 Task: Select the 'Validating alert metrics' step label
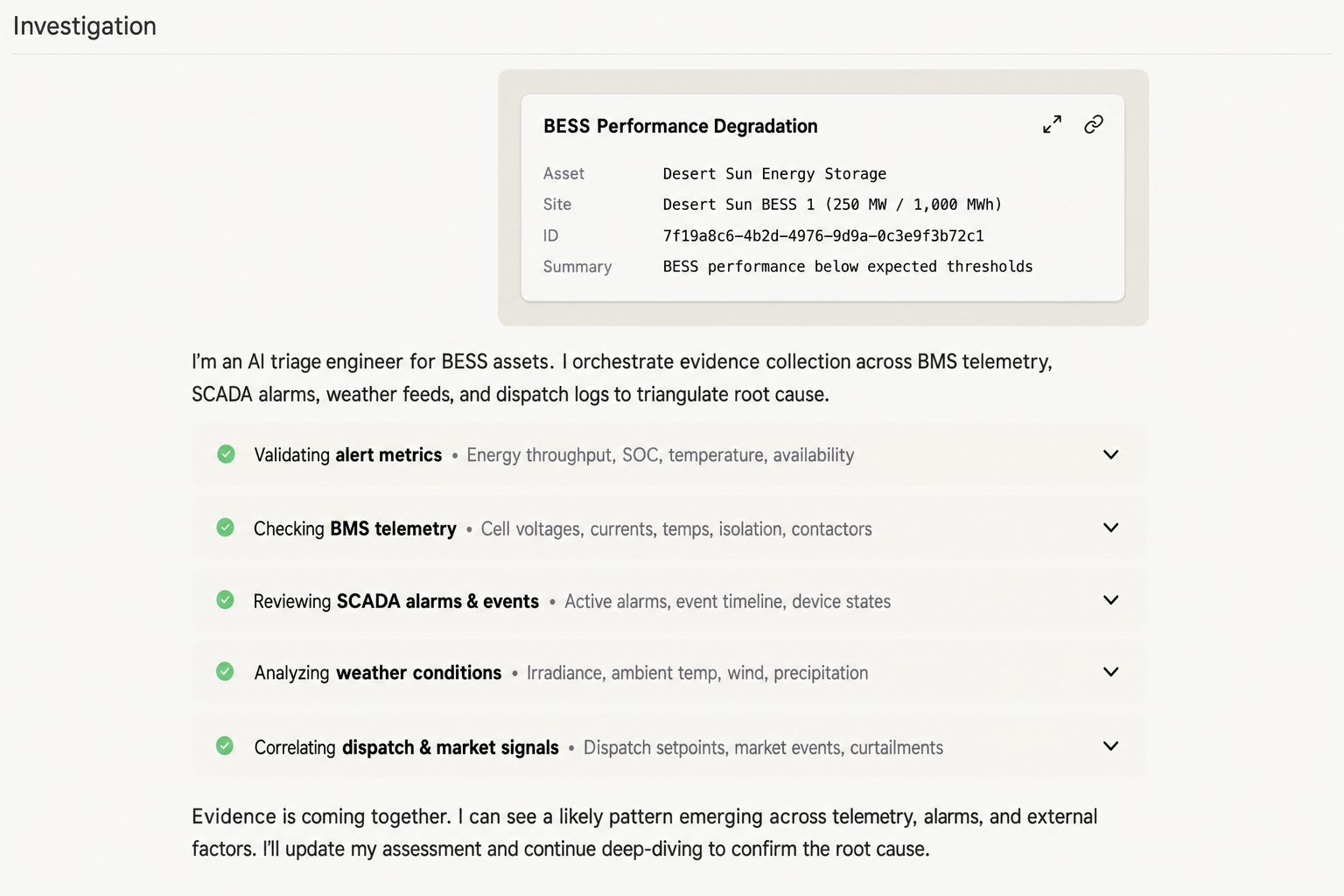(x=347, y=455)
